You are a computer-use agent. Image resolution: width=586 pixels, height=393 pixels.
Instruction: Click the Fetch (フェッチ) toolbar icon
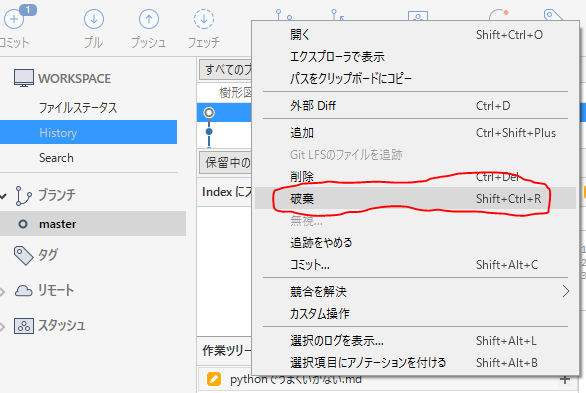204,19
